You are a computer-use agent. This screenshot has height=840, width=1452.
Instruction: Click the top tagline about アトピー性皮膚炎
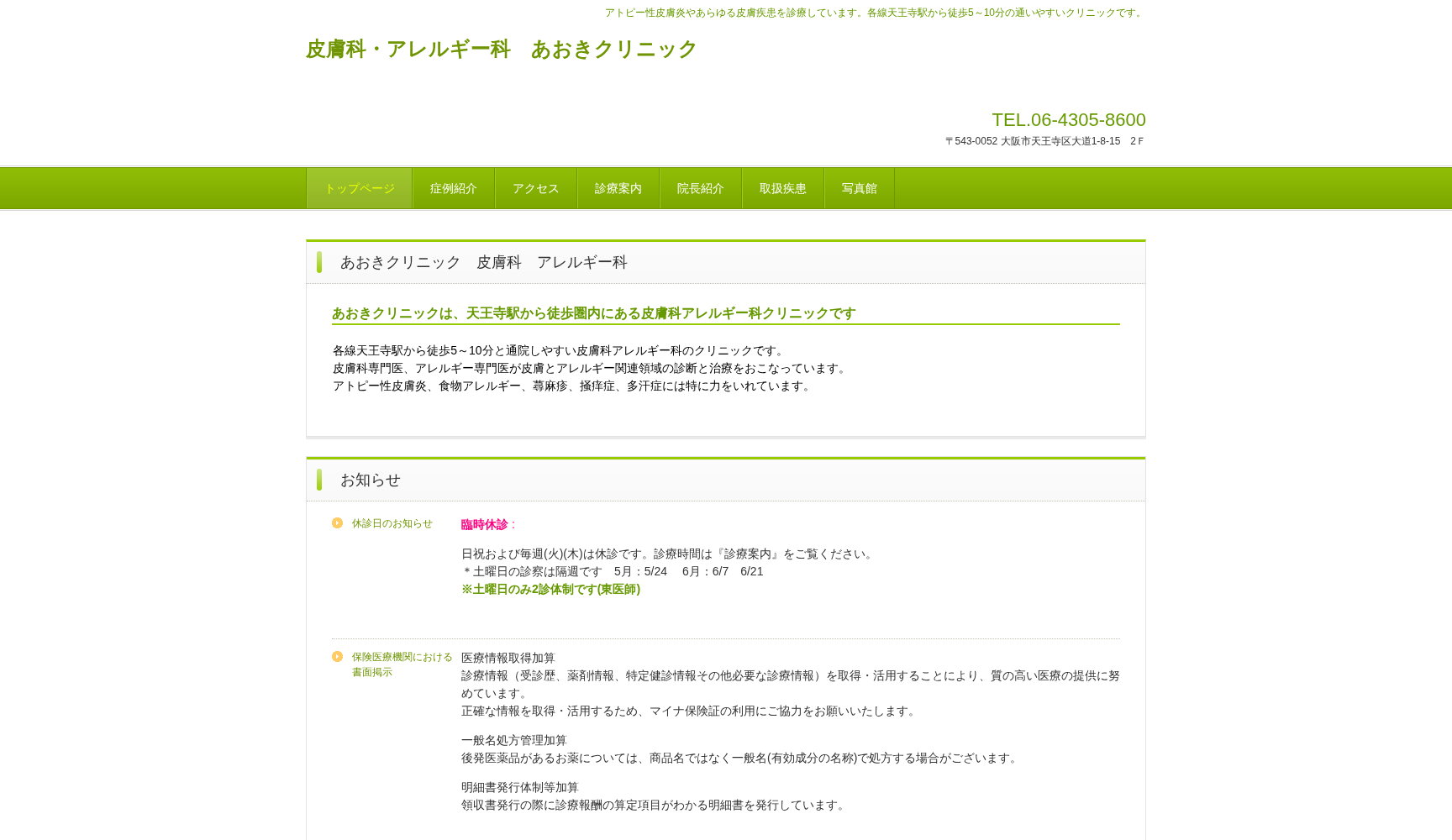875,13
